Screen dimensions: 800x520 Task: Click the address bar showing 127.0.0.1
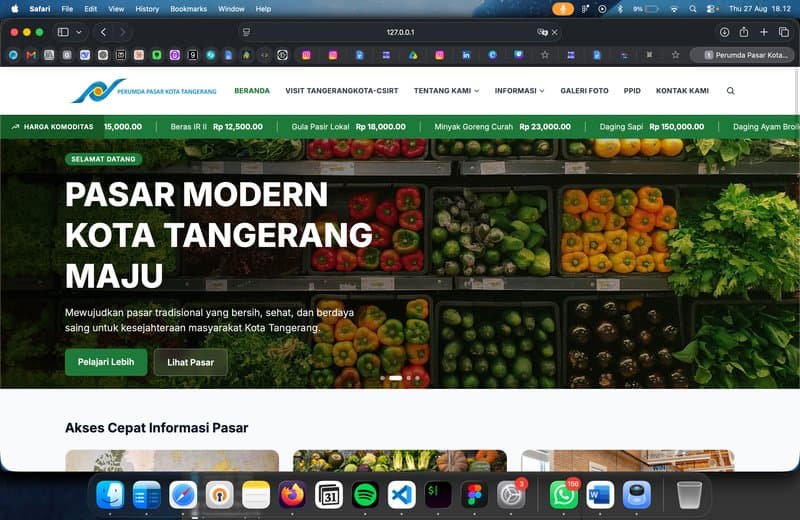[401, 32]
